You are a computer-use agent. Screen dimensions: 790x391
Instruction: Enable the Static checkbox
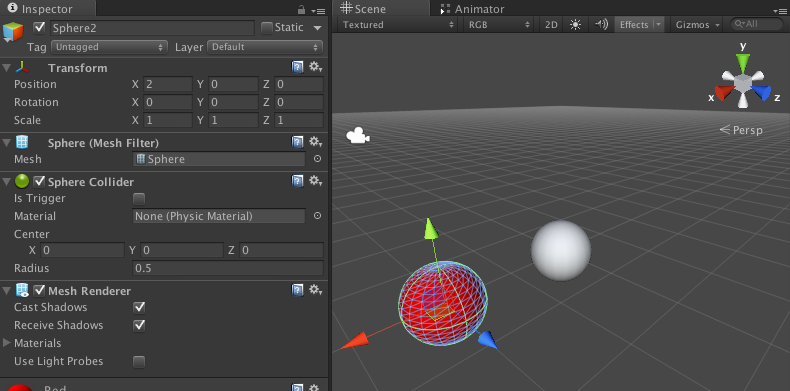coord(267,28)
